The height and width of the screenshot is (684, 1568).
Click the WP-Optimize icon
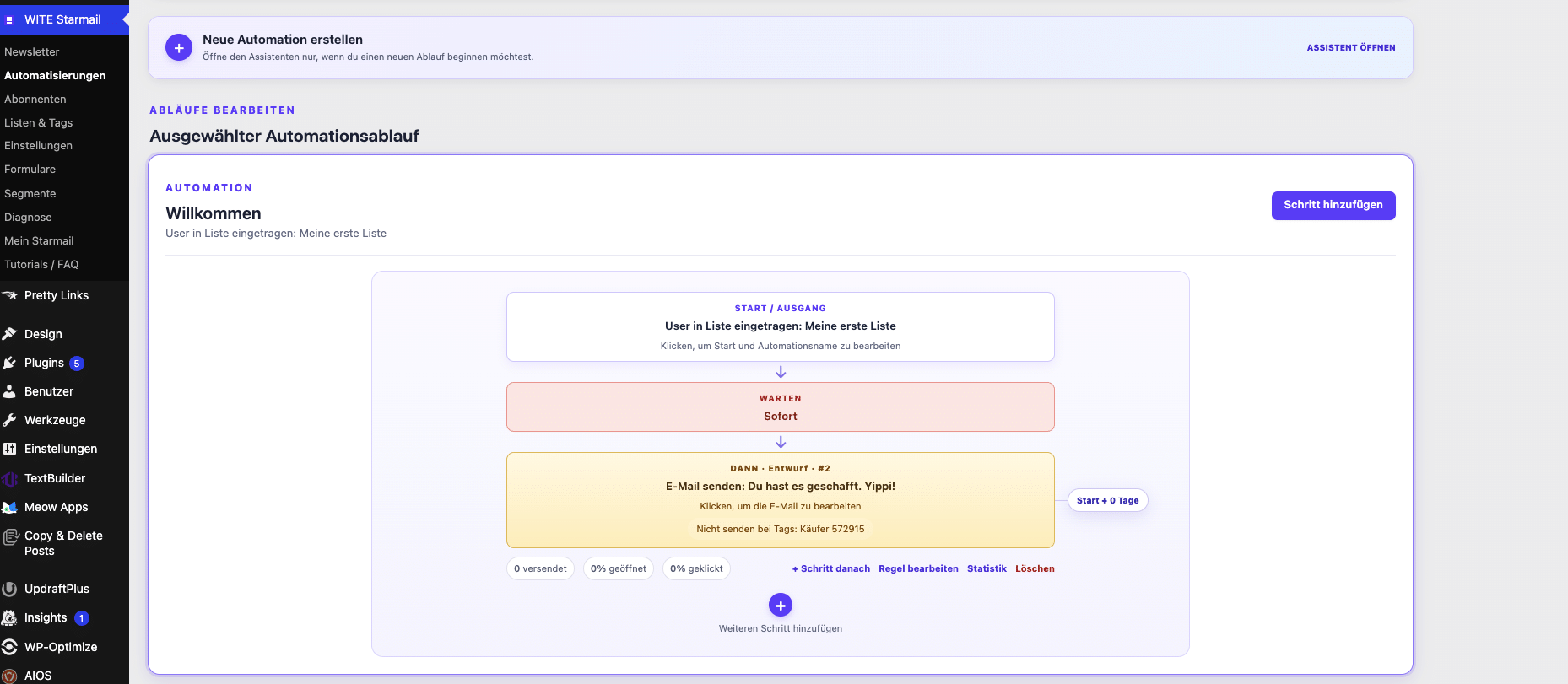(x=10, y=647)
